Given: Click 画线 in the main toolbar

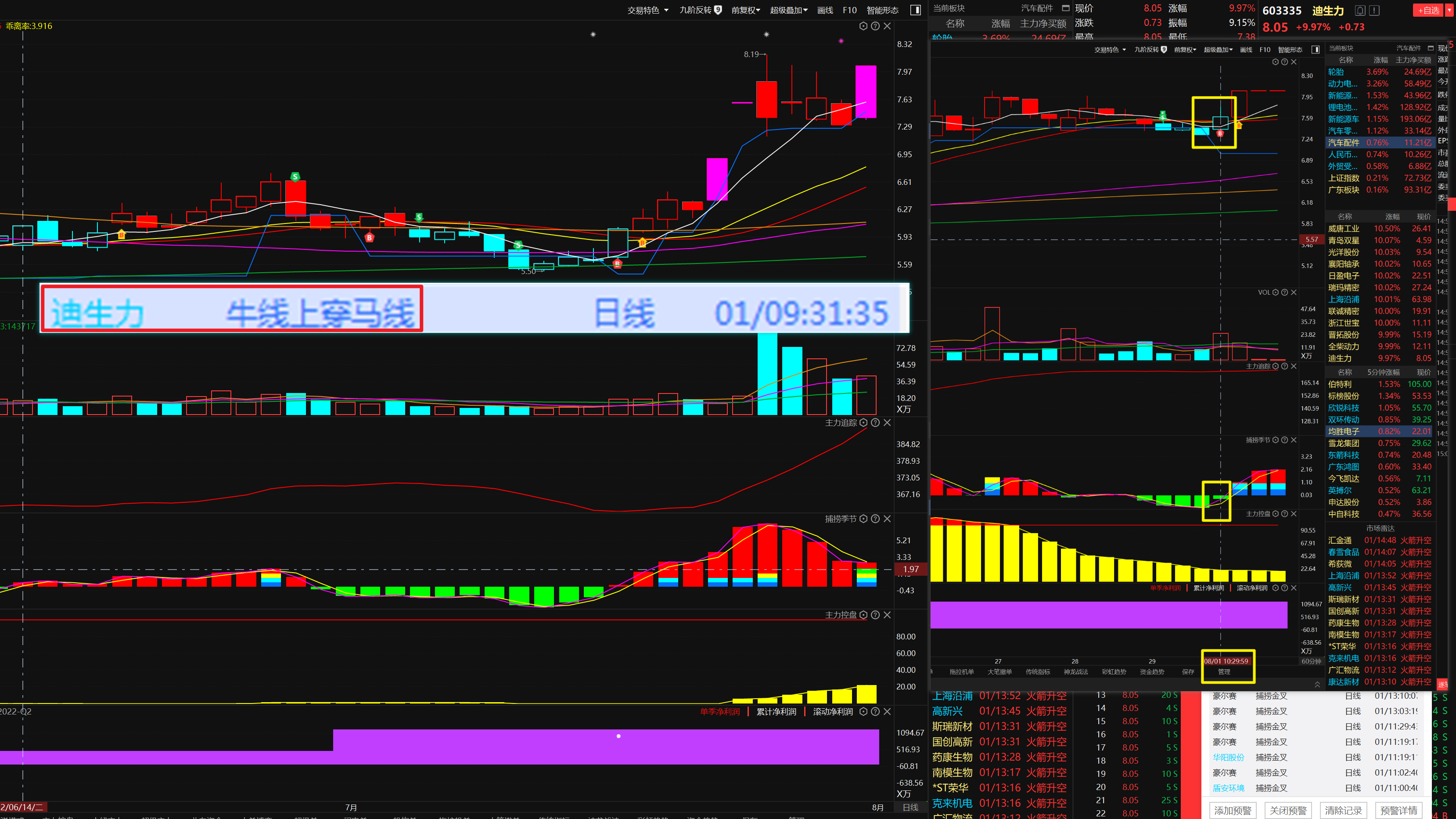Looking at the screenshot, I should pos(825,10).
